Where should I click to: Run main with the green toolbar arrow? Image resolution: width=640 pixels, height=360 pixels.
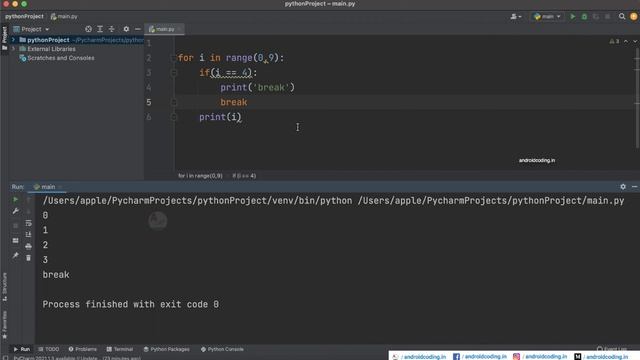pyautogui.click(x=573, y=17)
